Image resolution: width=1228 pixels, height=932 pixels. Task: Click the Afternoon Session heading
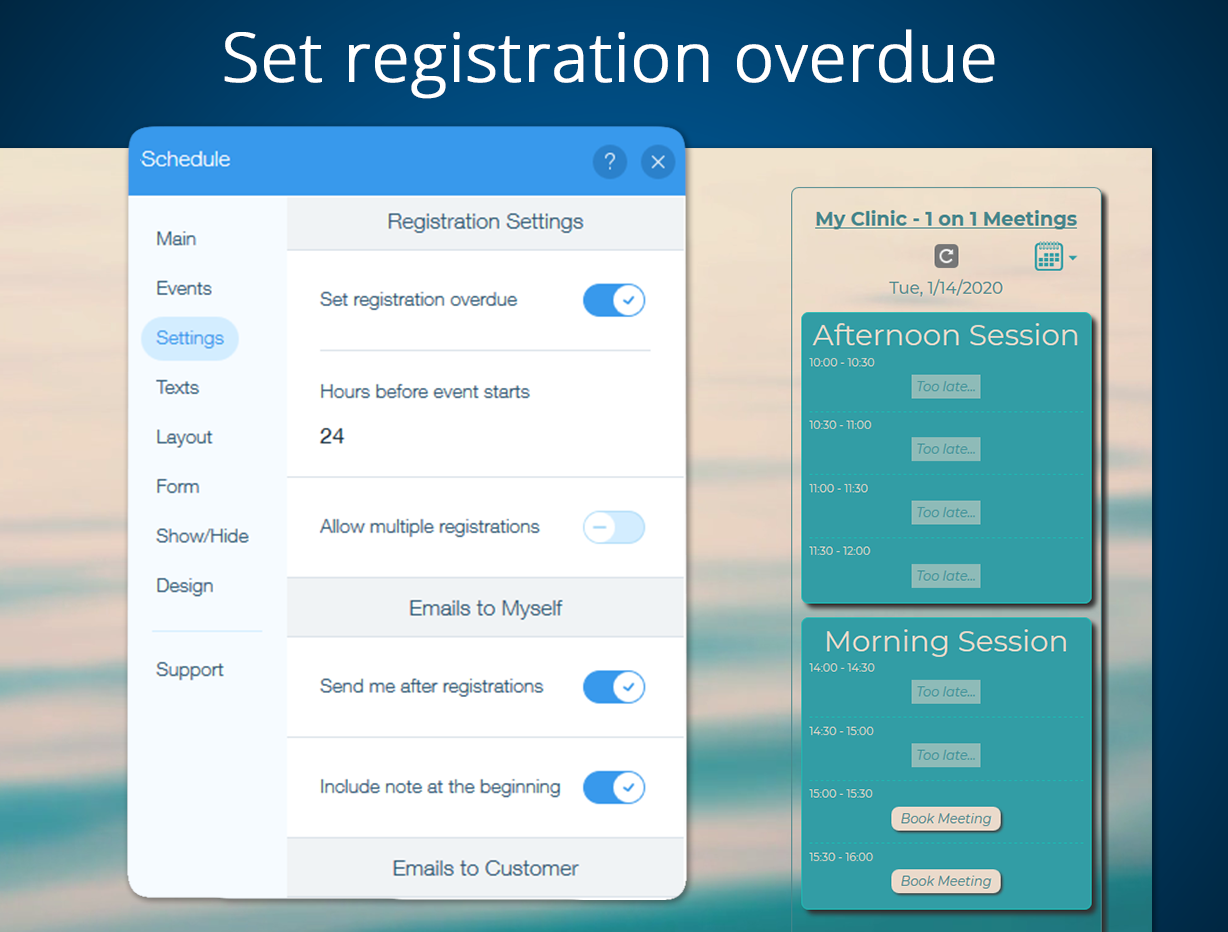[x=946, y=335]
